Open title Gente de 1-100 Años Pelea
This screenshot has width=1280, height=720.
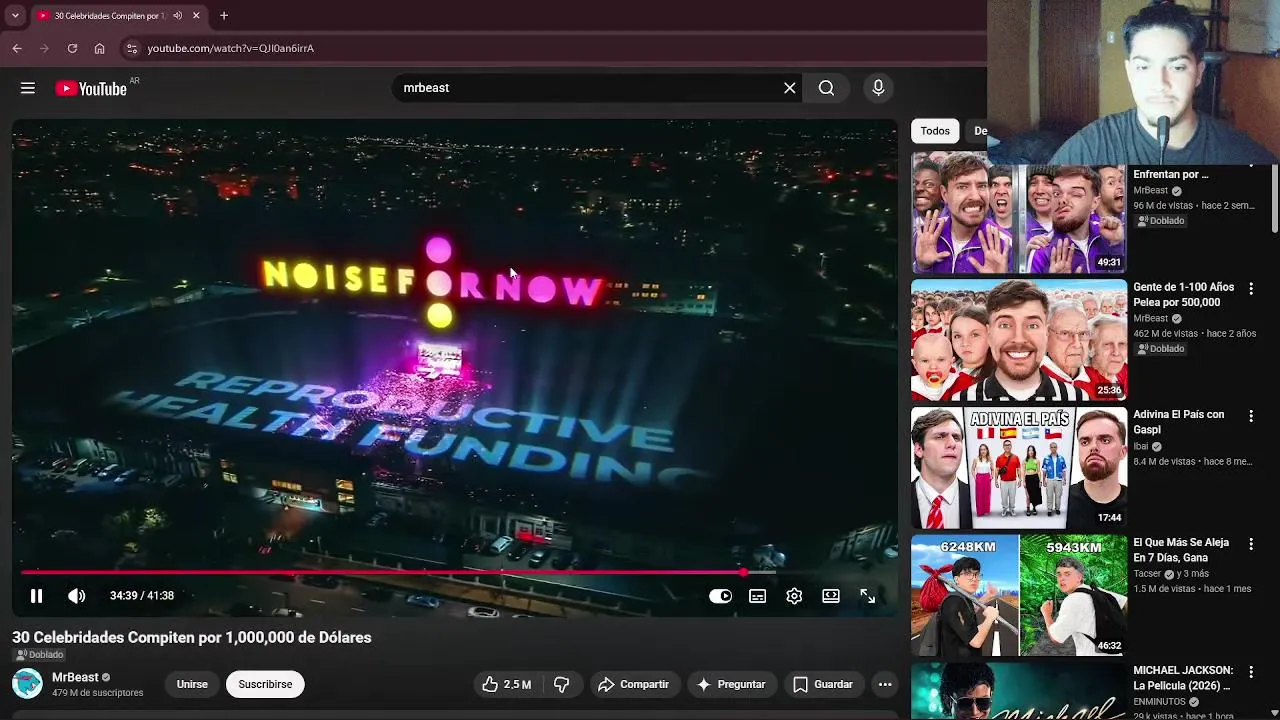[1183, 295]
